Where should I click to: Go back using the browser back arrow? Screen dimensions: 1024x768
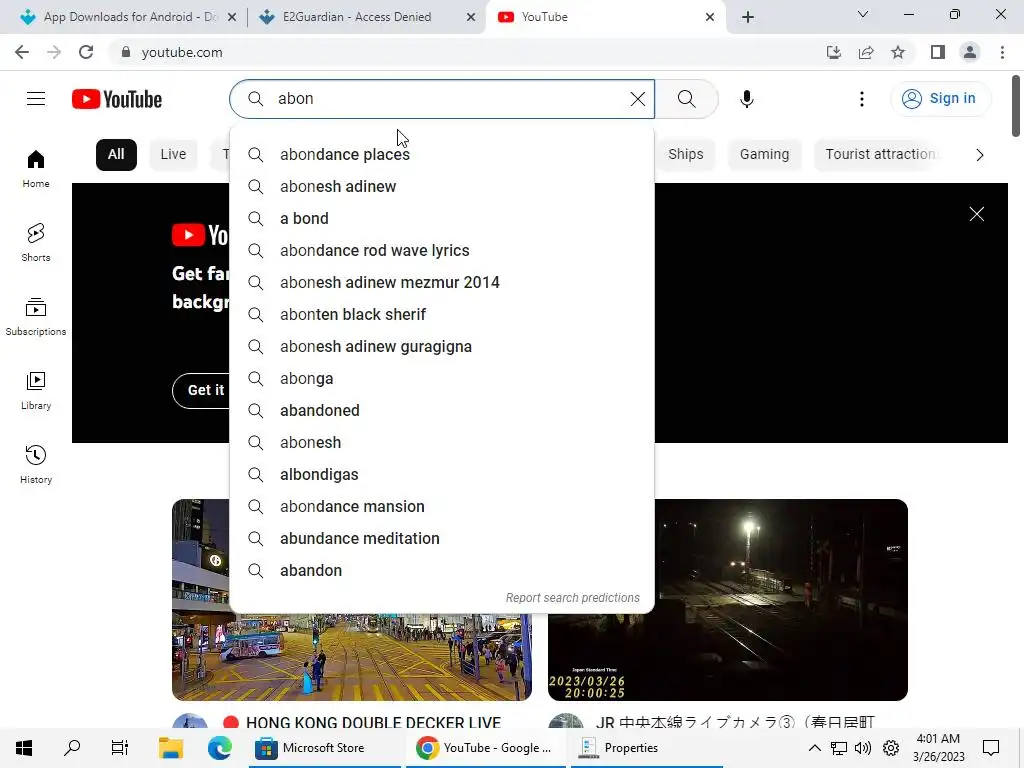pos(22,52)
